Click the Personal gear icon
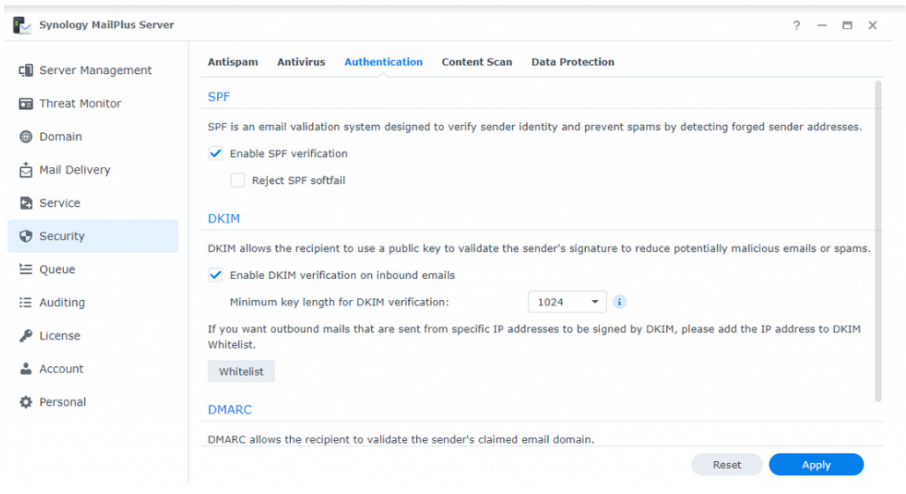 tap(25, 402)
